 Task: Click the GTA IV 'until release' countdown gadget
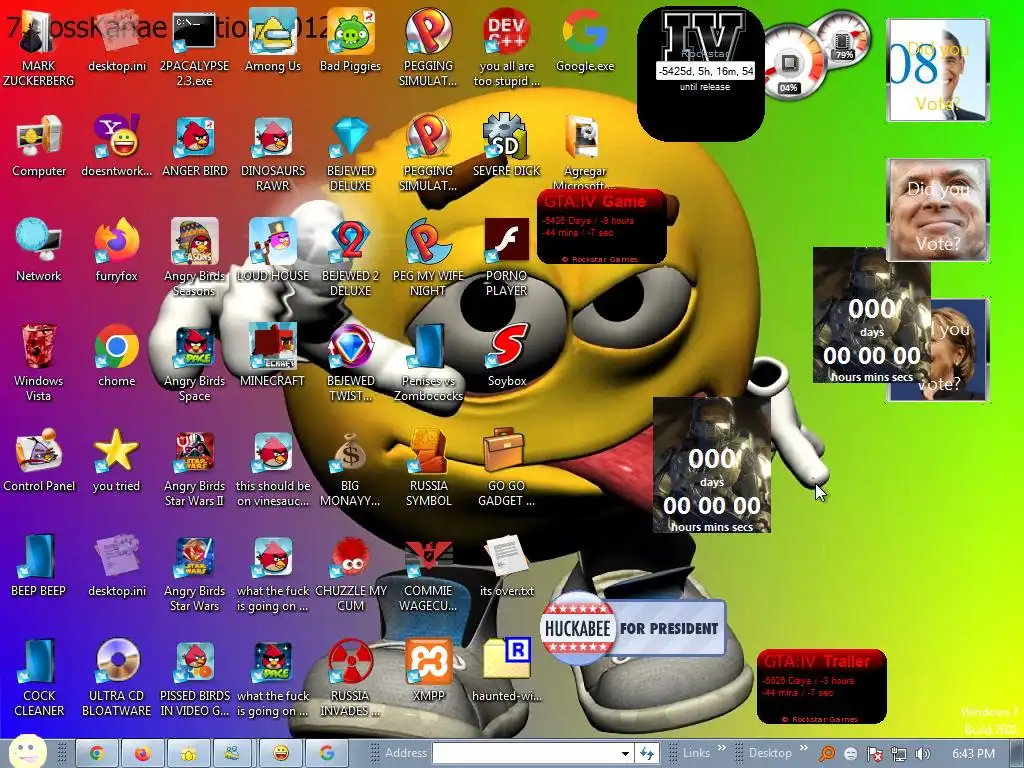[x=701, y=73]
